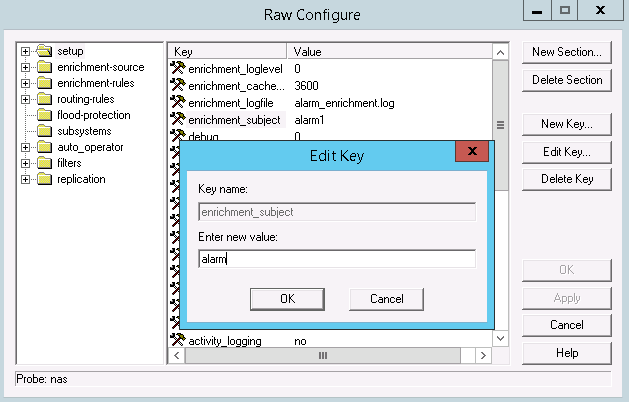Image resolution: width=631 pixels, height=402 pixels.
Task: Click the hammer icon beside enrichment_cache
Action: click(177, 85)
